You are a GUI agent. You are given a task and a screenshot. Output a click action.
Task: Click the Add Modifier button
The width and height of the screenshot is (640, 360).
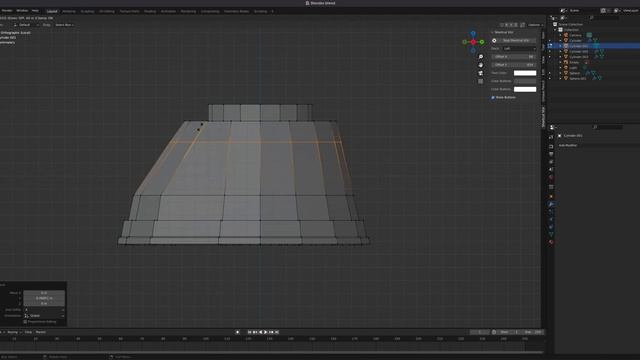(x=568, y=145)
